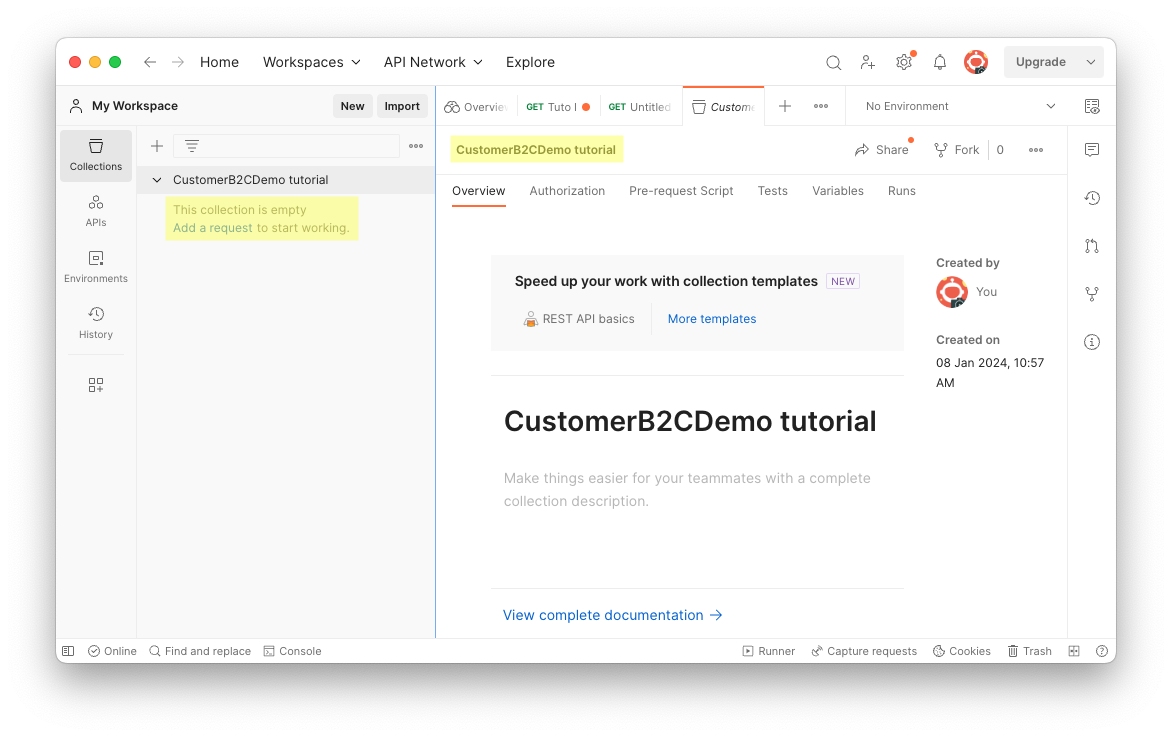This screenshot has height=737, width=1172.
Task: Collapse the CustomerB2CDemo tutorial collection chevron
Action: pyautogui.click(x=157, y=180)
